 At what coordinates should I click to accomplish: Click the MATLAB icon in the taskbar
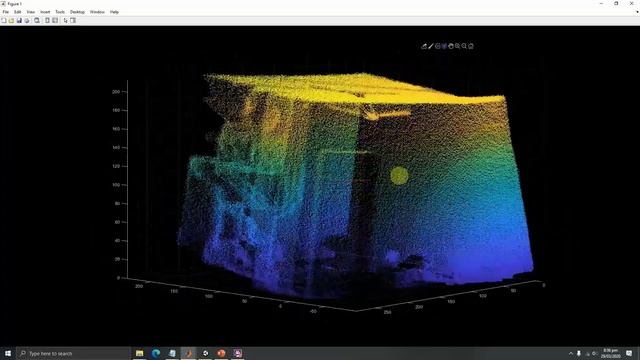point(189,353)
